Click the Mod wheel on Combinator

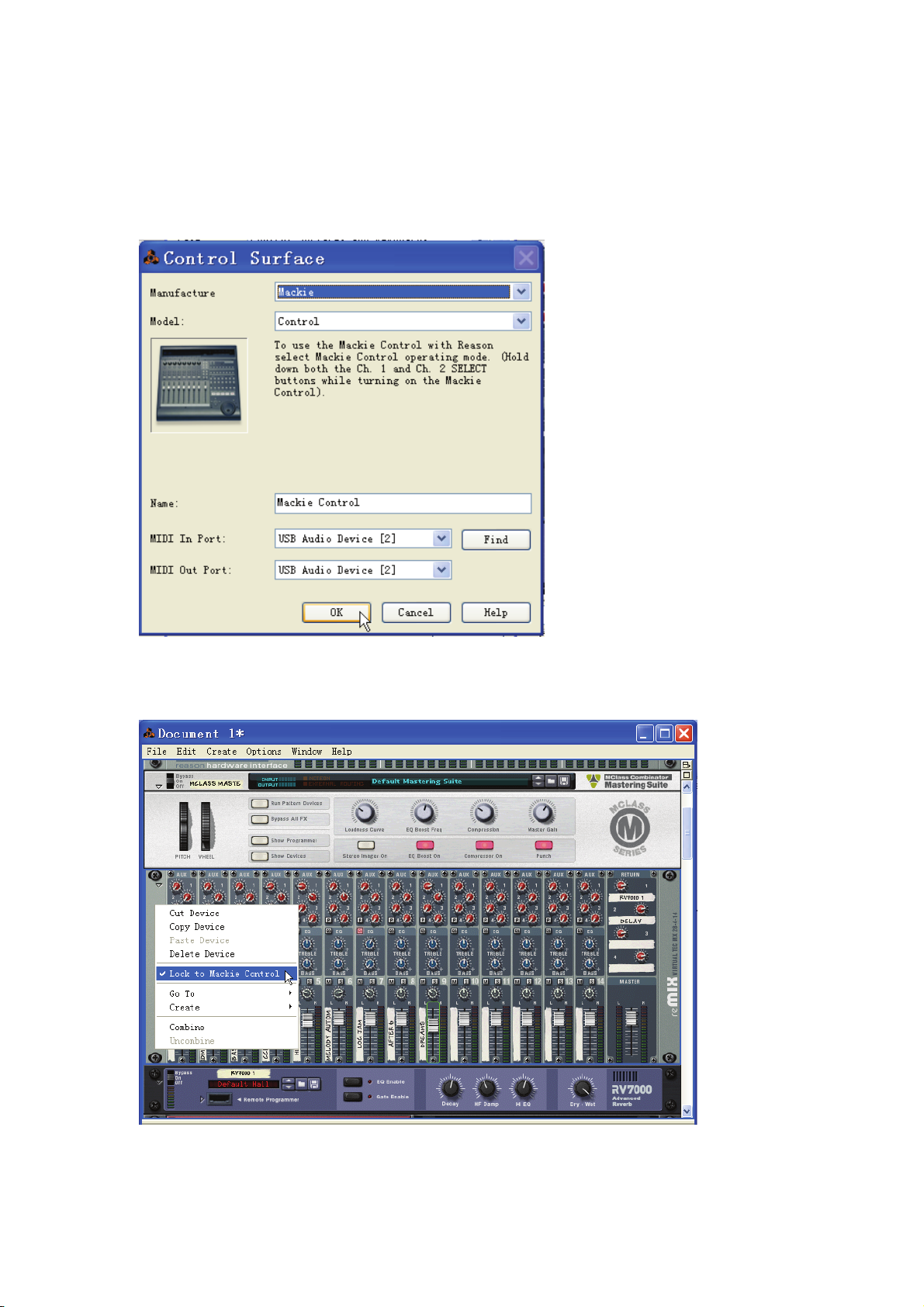pyautogui.click(x=206, y=826)
